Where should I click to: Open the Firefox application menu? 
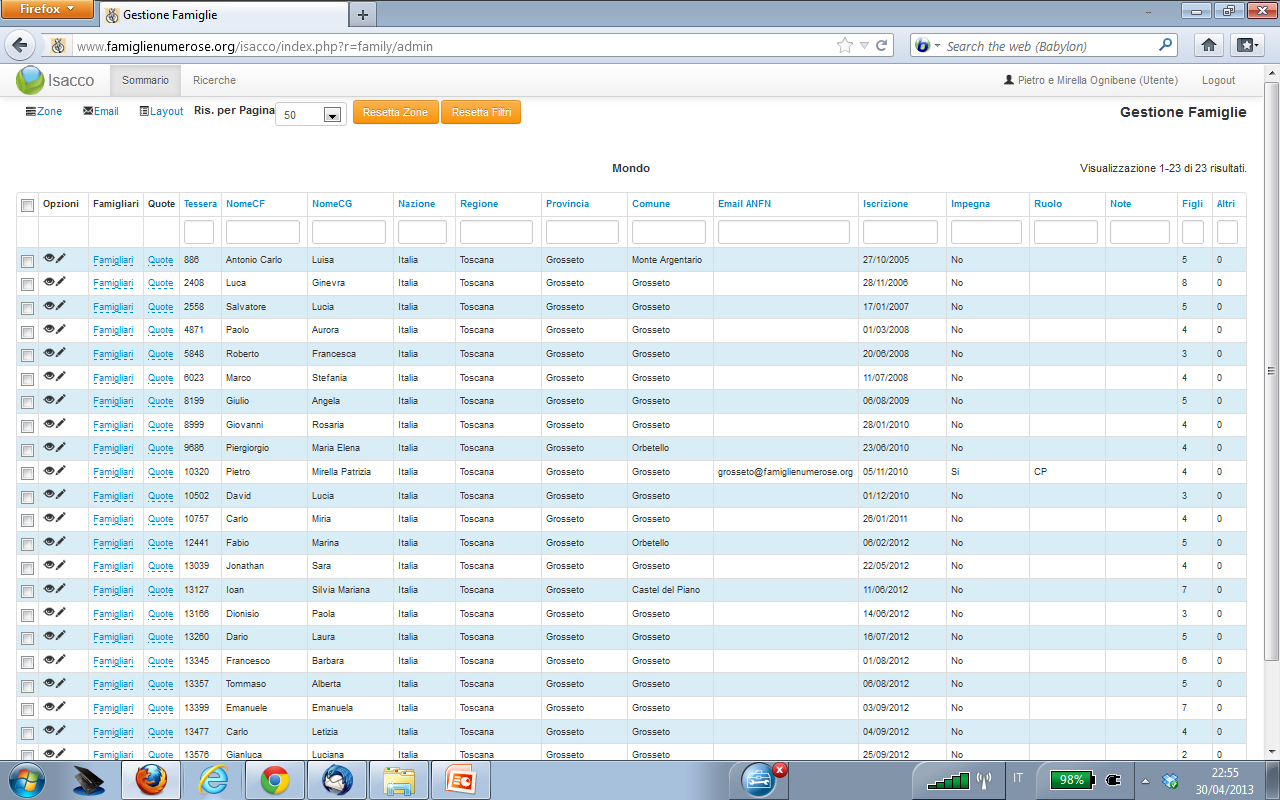(x=48, y=10)
